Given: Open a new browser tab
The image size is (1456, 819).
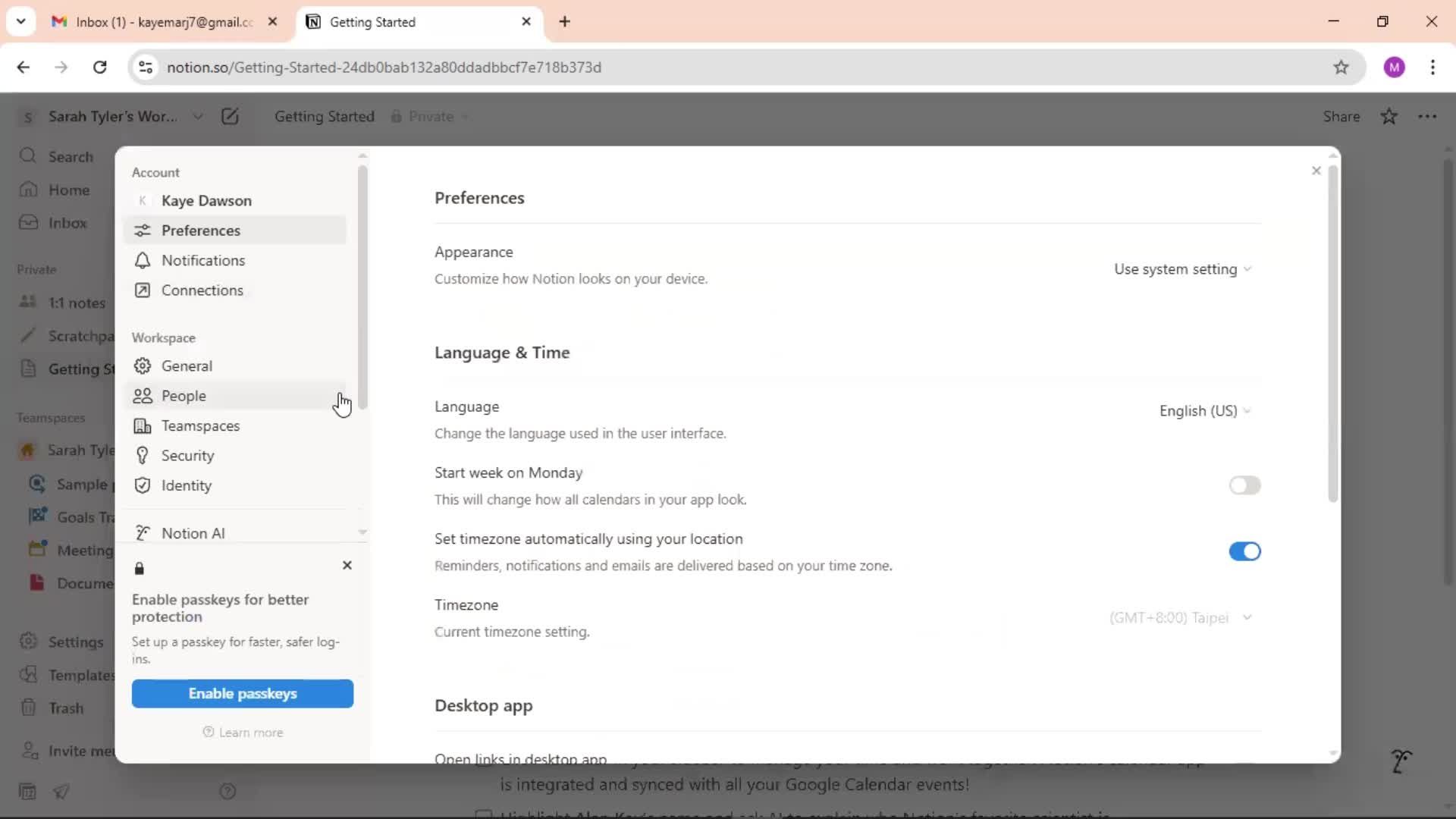Looking at the screenshot, I should pos(564,21).
